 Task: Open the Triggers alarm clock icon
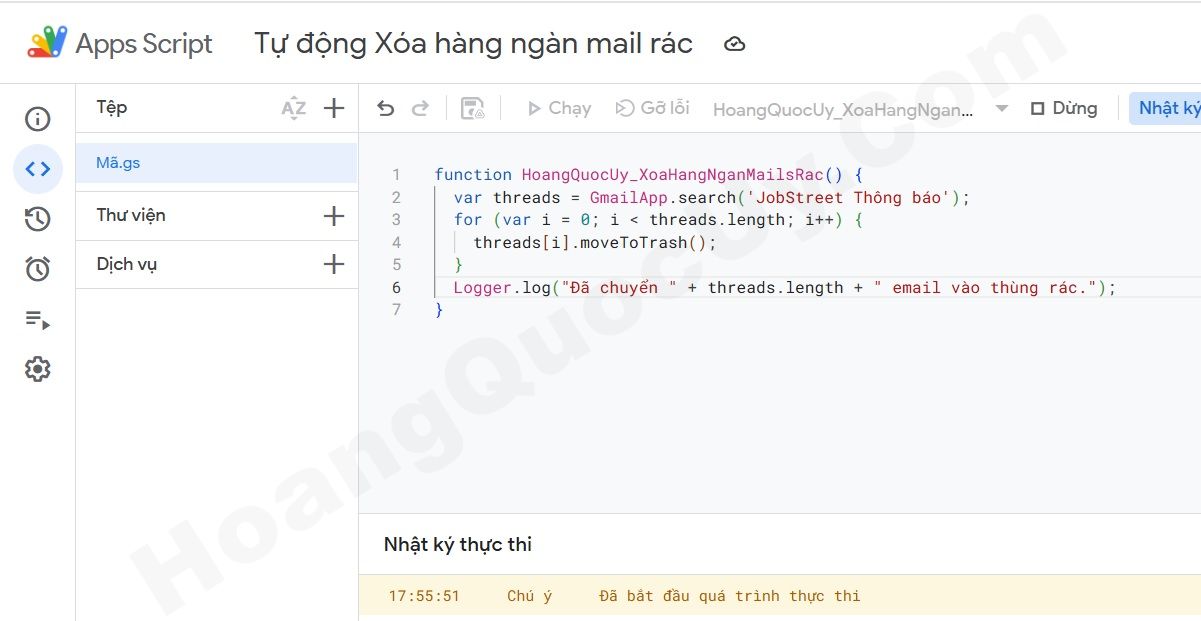(37, 269)
